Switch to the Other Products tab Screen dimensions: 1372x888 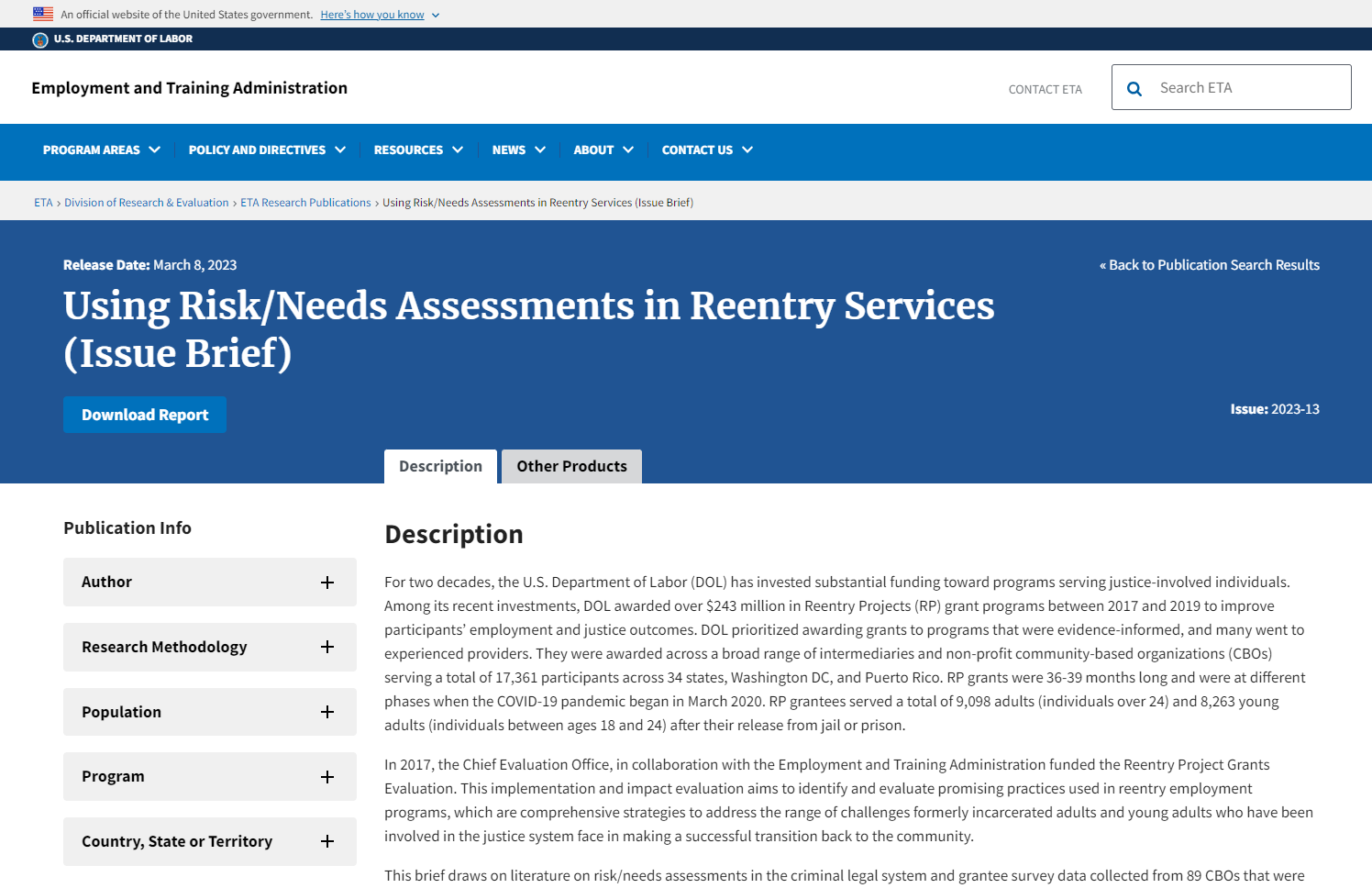571,466
